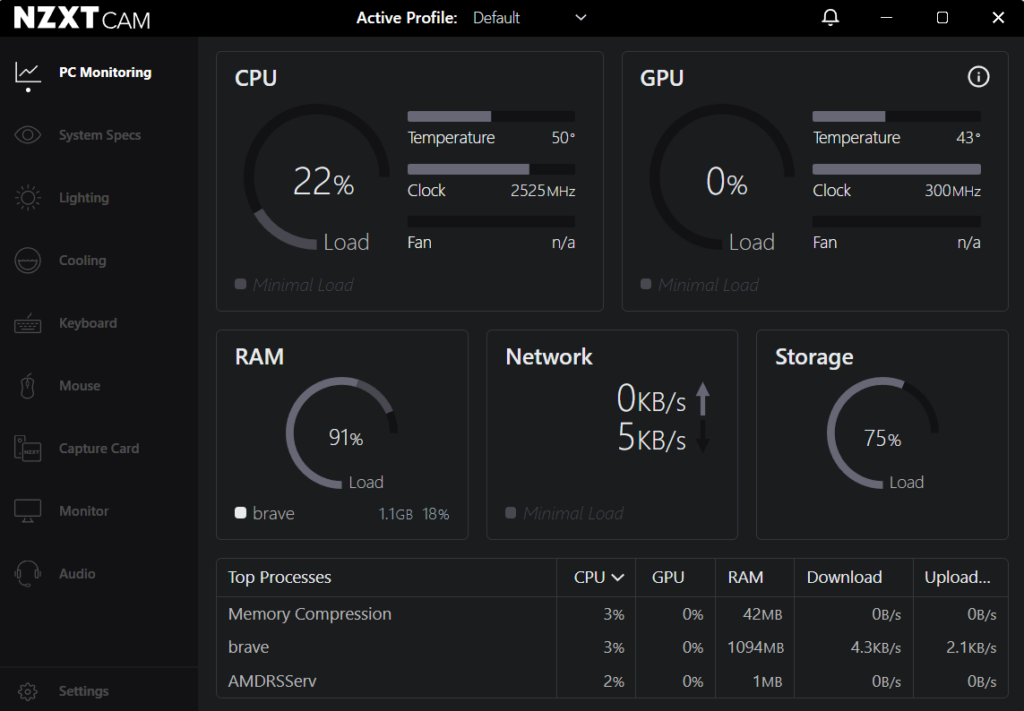Click the notification bell icon
The image size is (1024, 711).
830,18
